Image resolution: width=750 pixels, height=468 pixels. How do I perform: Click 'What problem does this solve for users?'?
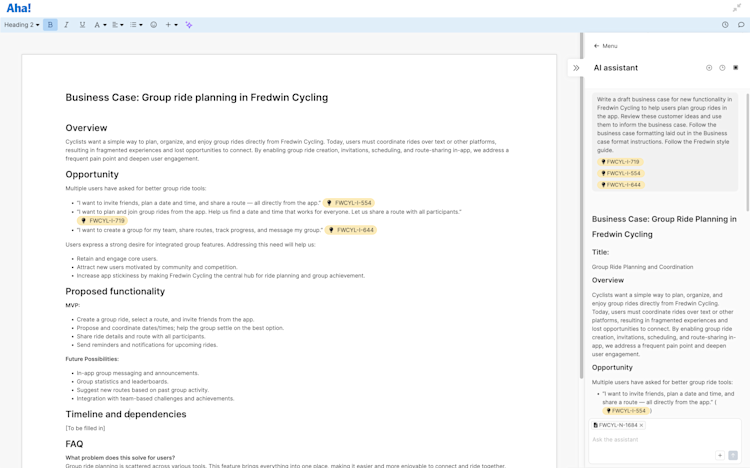pos(120,458)
